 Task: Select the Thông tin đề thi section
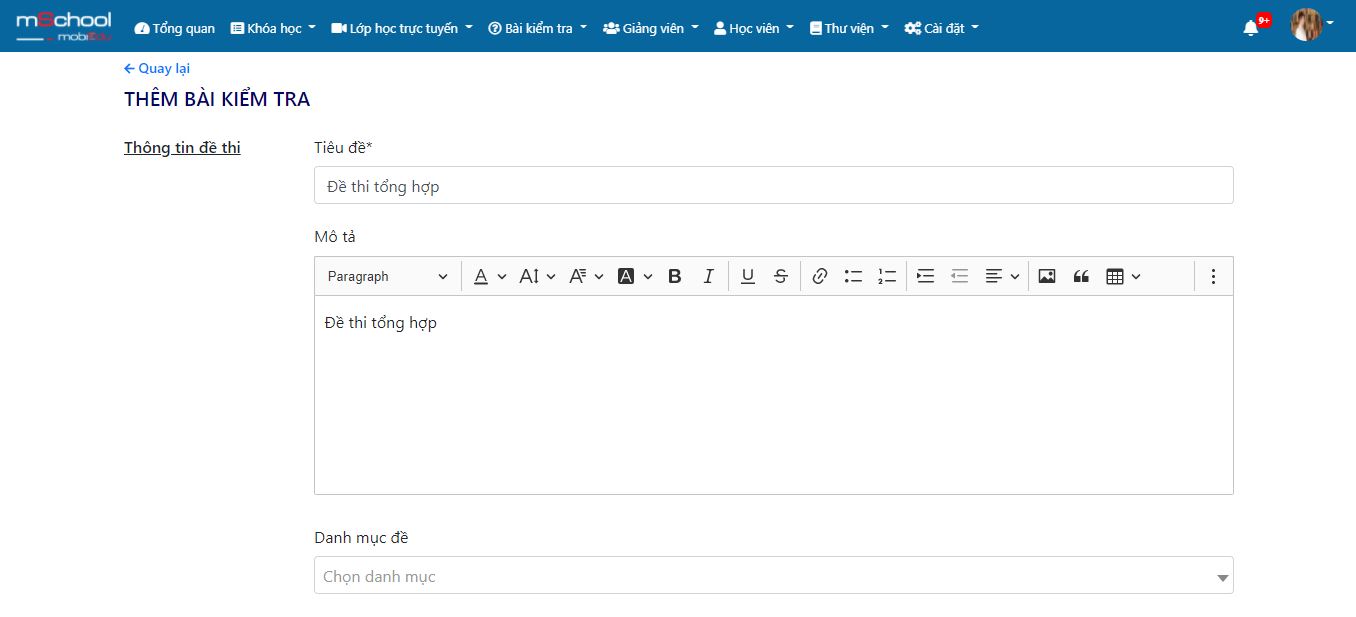point(182,148)
